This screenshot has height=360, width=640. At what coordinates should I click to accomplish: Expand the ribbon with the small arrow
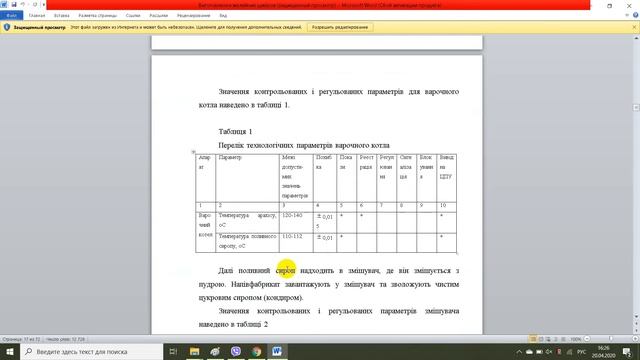coord(627,16)
